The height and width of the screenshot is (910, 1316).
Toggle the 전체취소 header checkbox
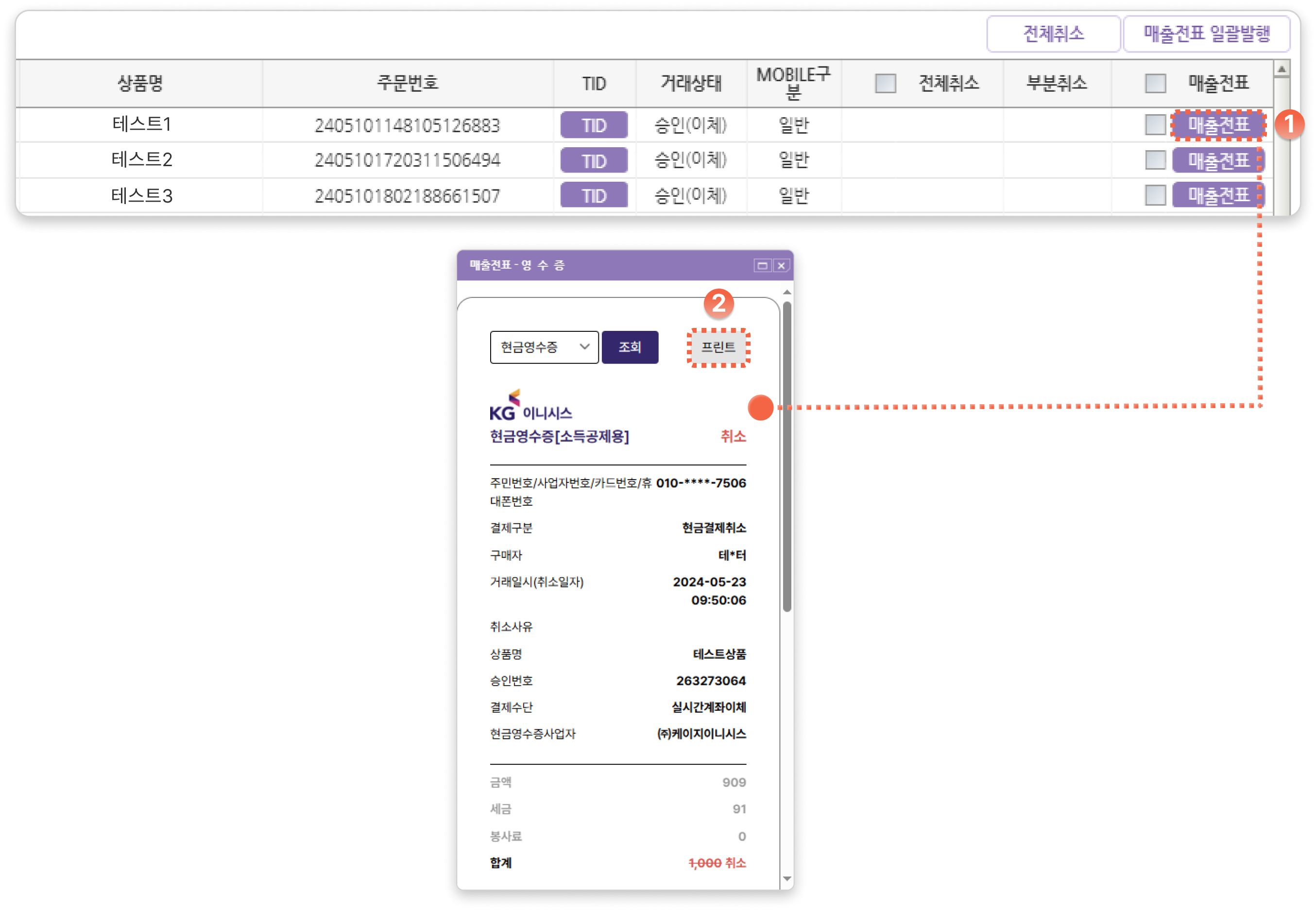[886, 83]
